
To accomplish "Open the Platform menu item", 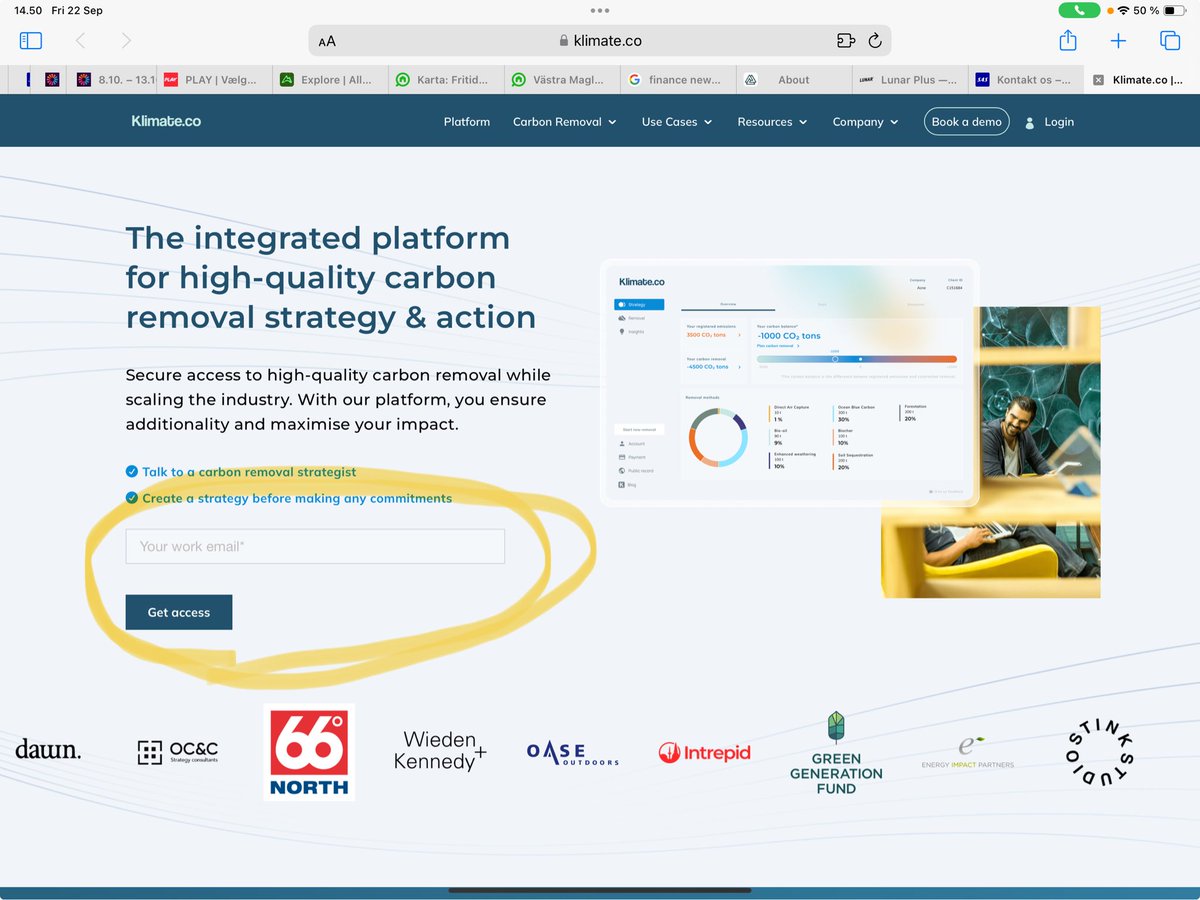I will pos(467,122).
